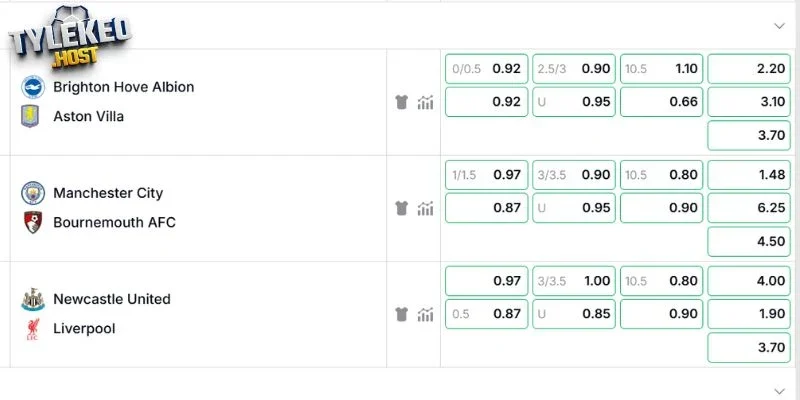The image size is (800, 400).
Task: Click the jersey icon for Brighton vs Aston Villa
Action: point(402,102)
